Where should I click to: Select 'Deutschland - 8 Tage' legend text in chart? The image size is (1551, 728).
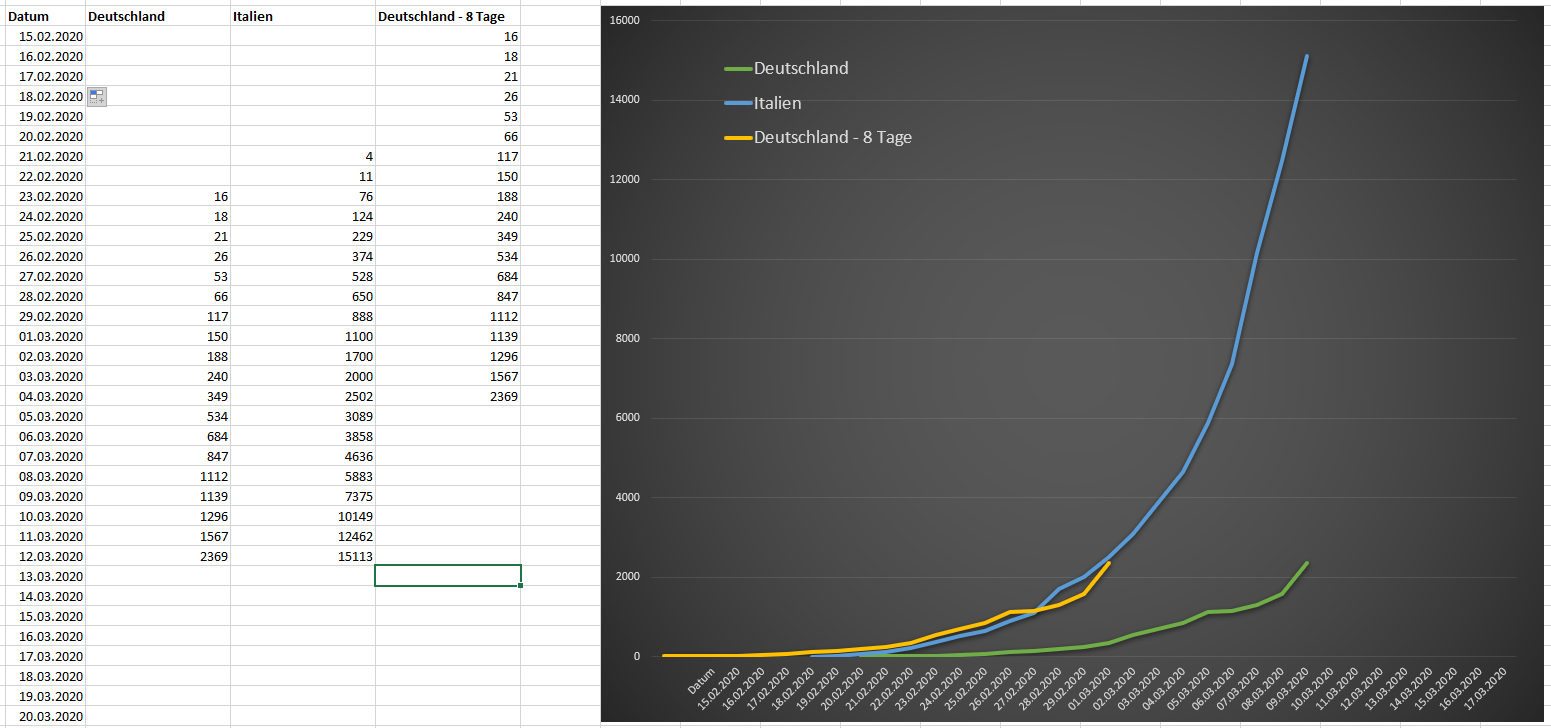tap(832, 137)
